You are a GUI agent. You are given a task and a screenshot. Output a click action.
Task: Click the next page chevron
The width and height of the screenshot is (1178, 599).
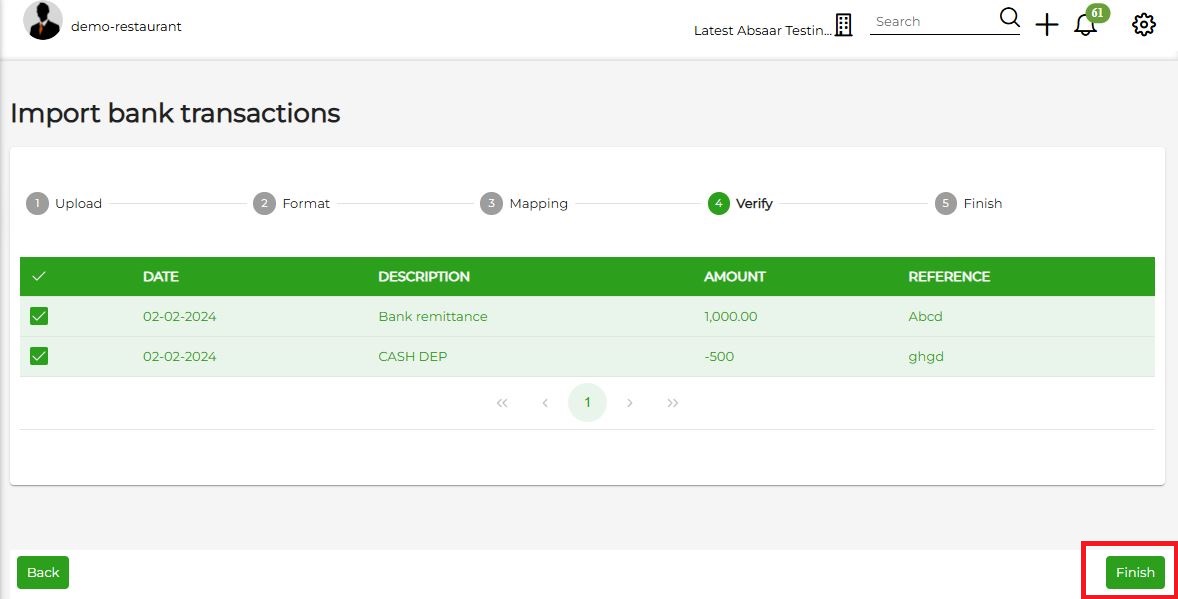coord(630,403)
